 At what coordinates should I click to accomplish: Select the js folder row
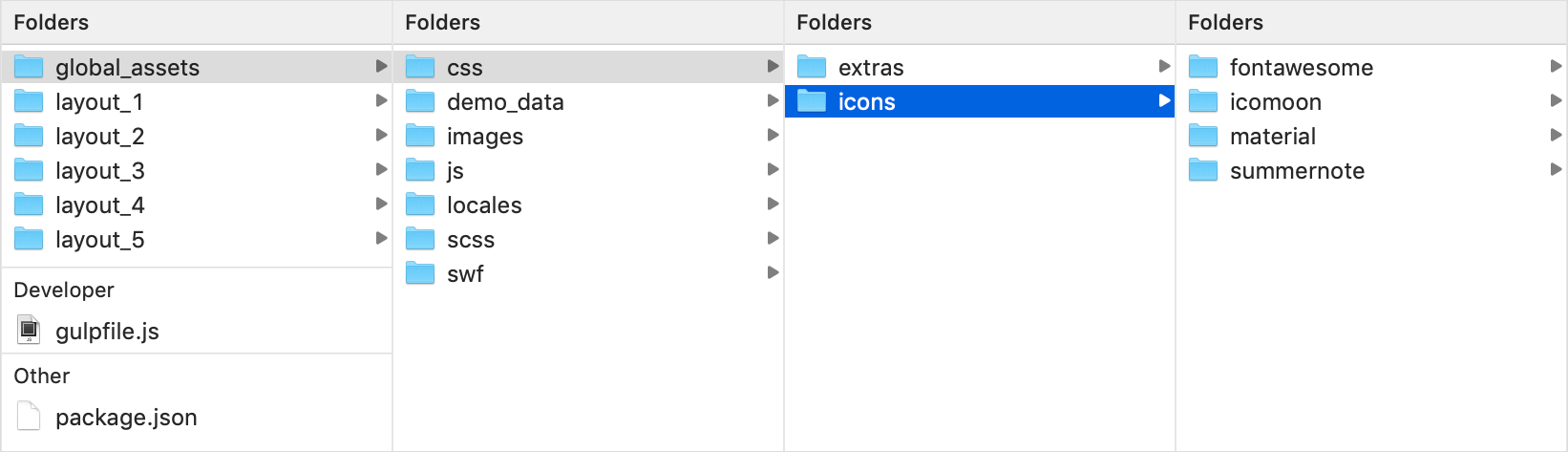click(588, 170)
